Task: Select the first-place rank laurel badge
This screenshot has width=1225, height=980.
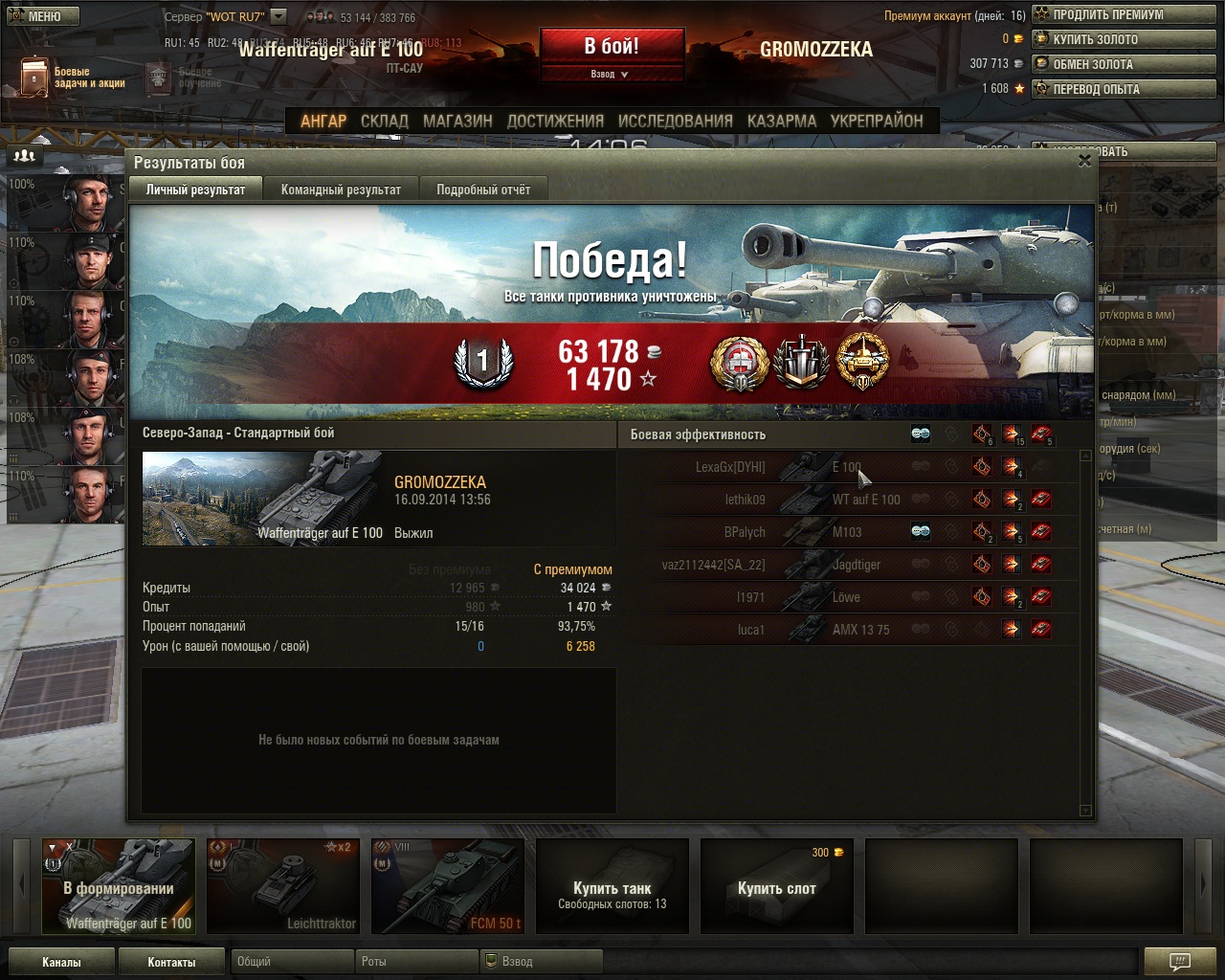Action: (x=483, y=362)
